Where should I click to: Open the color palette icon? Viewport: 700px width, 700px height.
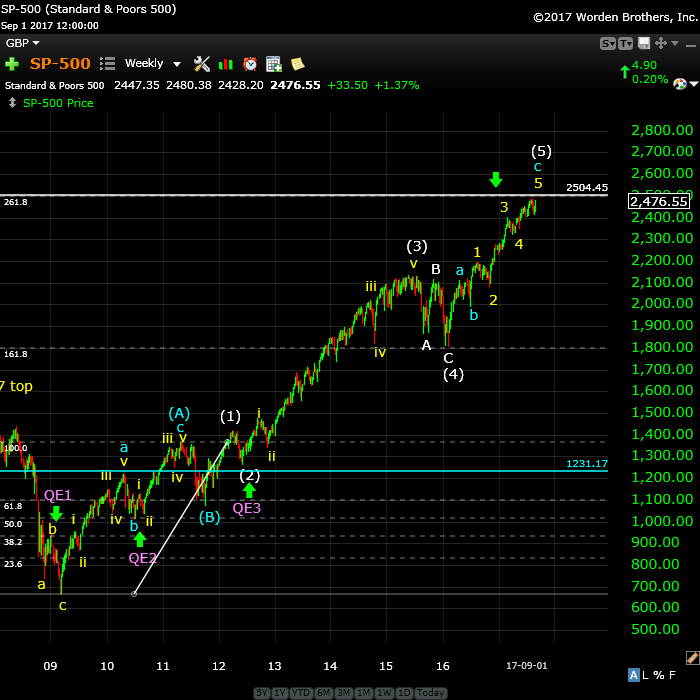pyautogui.click(x=679, y=83)
